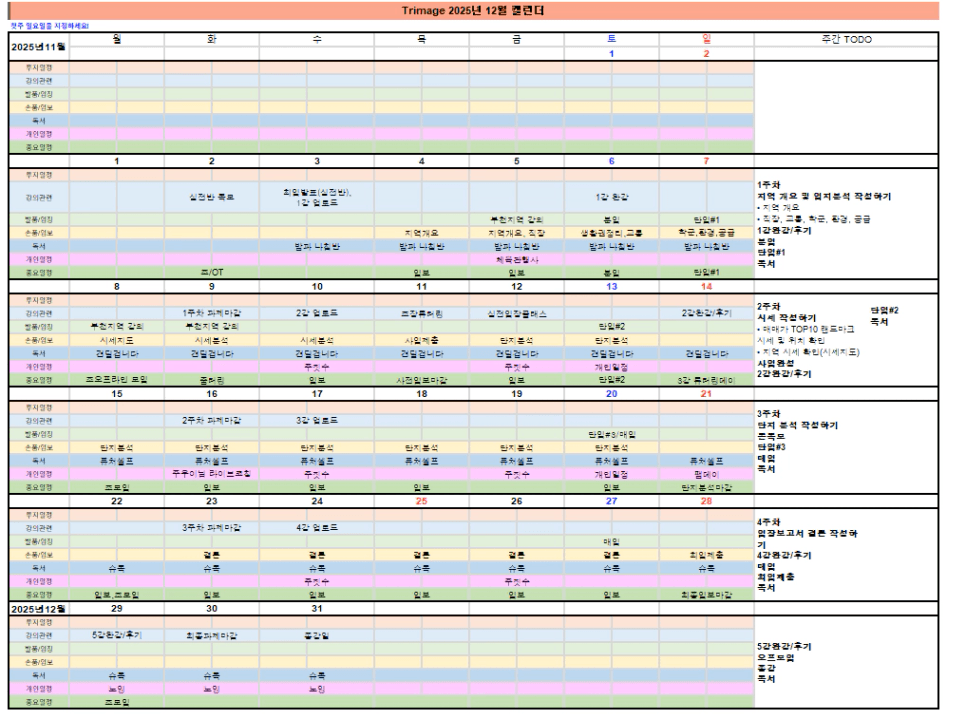Click the 2주차 과제마감 cell

[212, 420]
